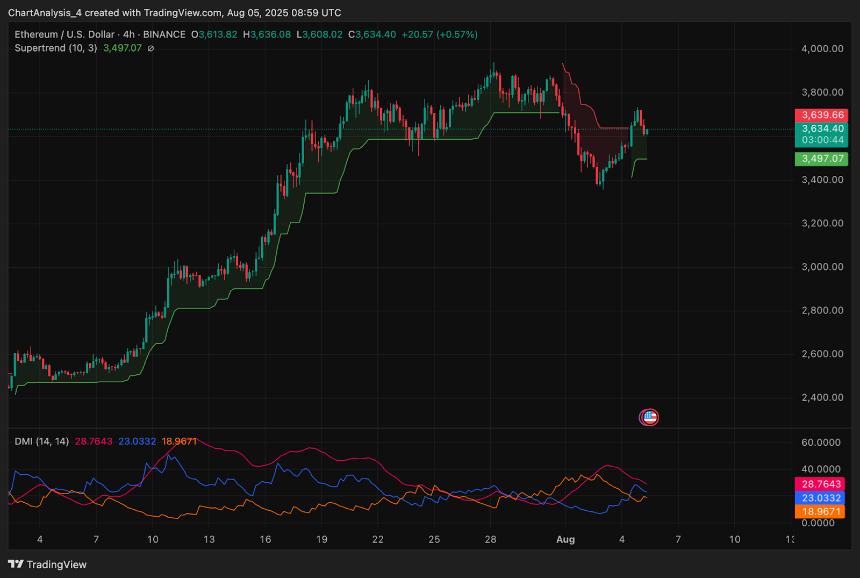The image size is (860, 578).
Task: Expand the BINANCE exchange selector
Action: click(x=165, y=33)
